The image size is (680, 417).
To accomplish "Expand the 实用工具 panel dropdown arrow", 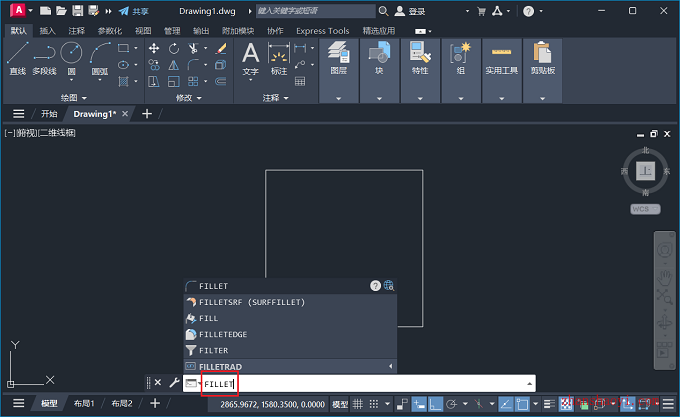I will click(x=502, y=98).
